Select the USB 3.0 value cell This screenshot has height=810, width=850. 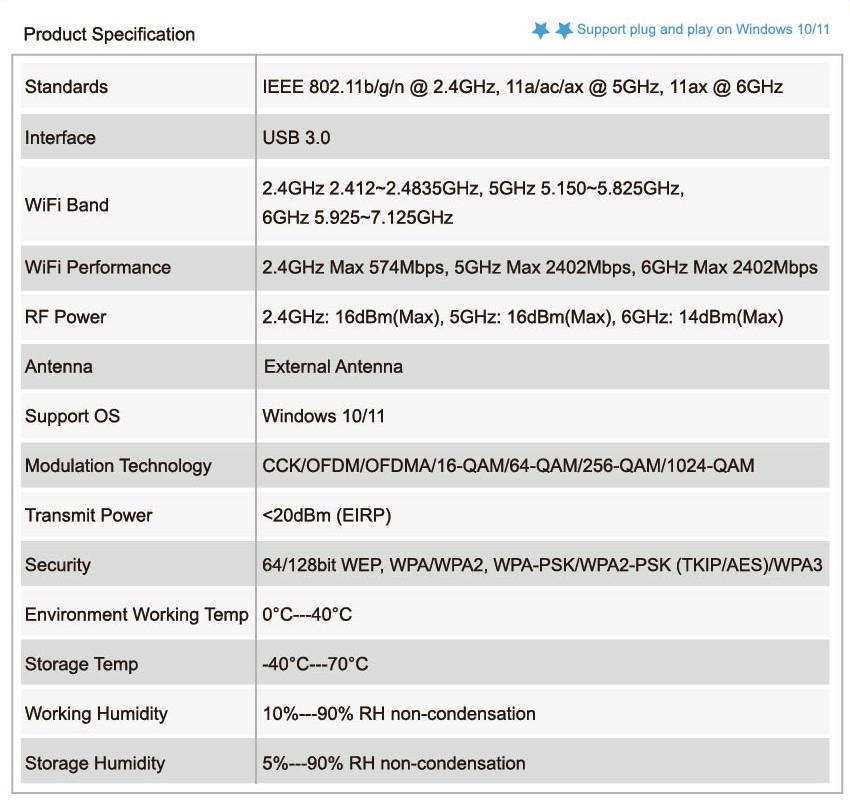[296, 138]
